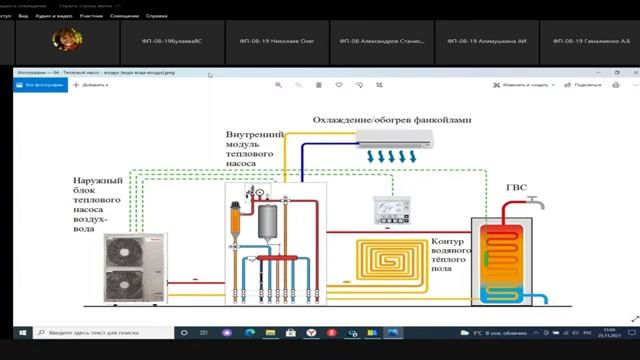
Task: Open Microsoft Store from taskbar
Action: [x=291, y=333]
